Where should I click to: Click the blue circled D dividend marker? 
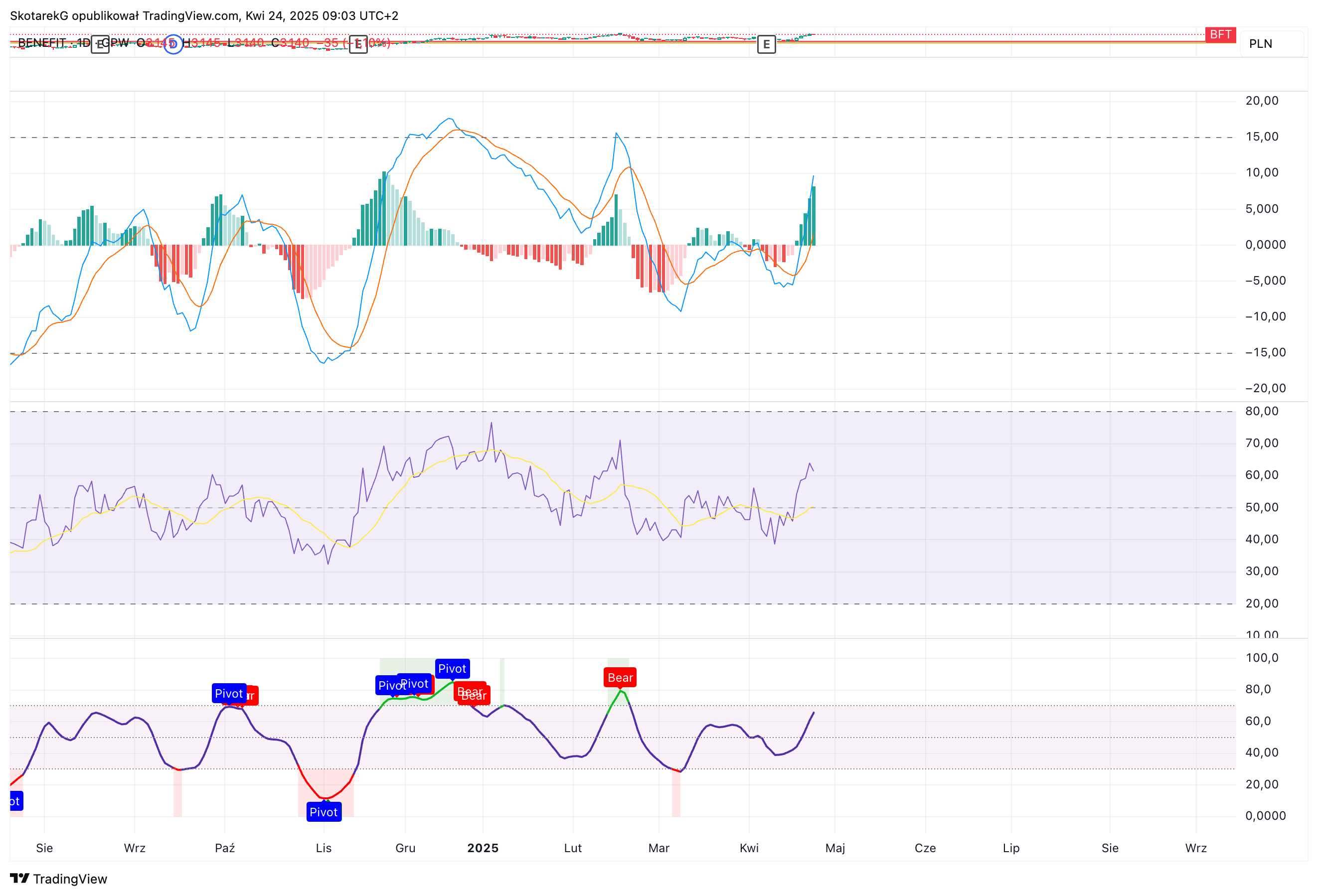(x=173, y=44)
